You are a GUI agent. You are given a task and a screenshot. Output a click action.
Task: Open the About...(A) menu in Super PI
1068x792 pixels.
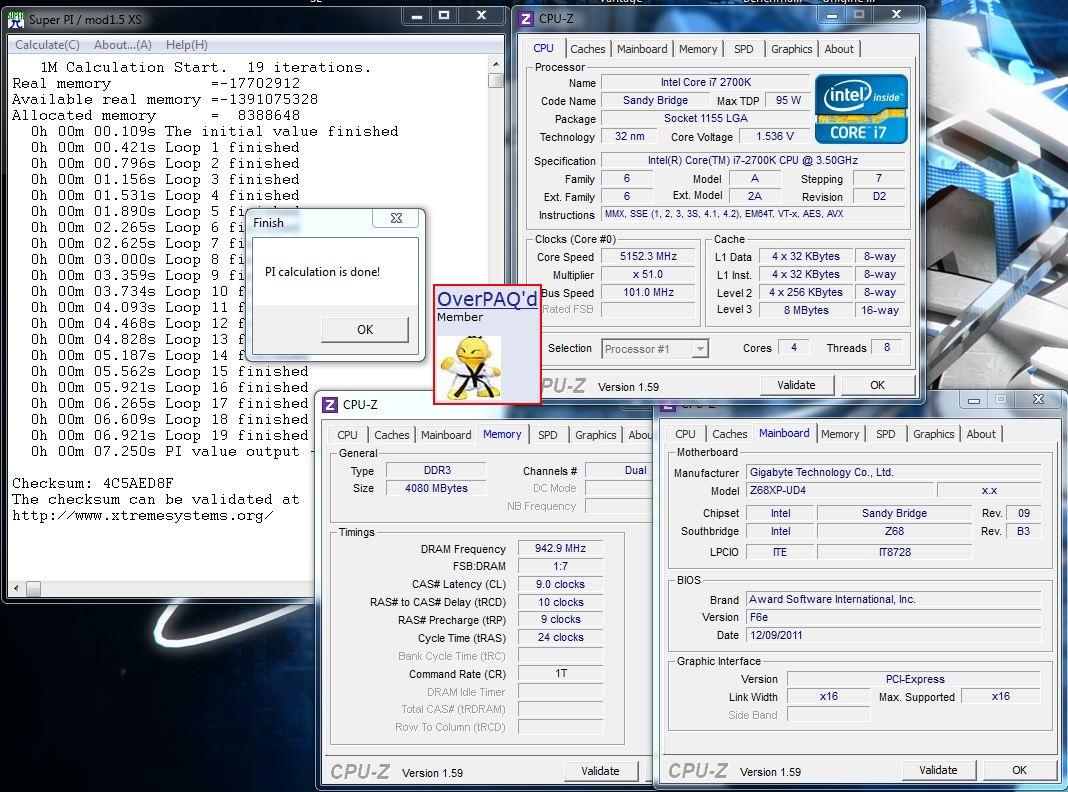123,45
